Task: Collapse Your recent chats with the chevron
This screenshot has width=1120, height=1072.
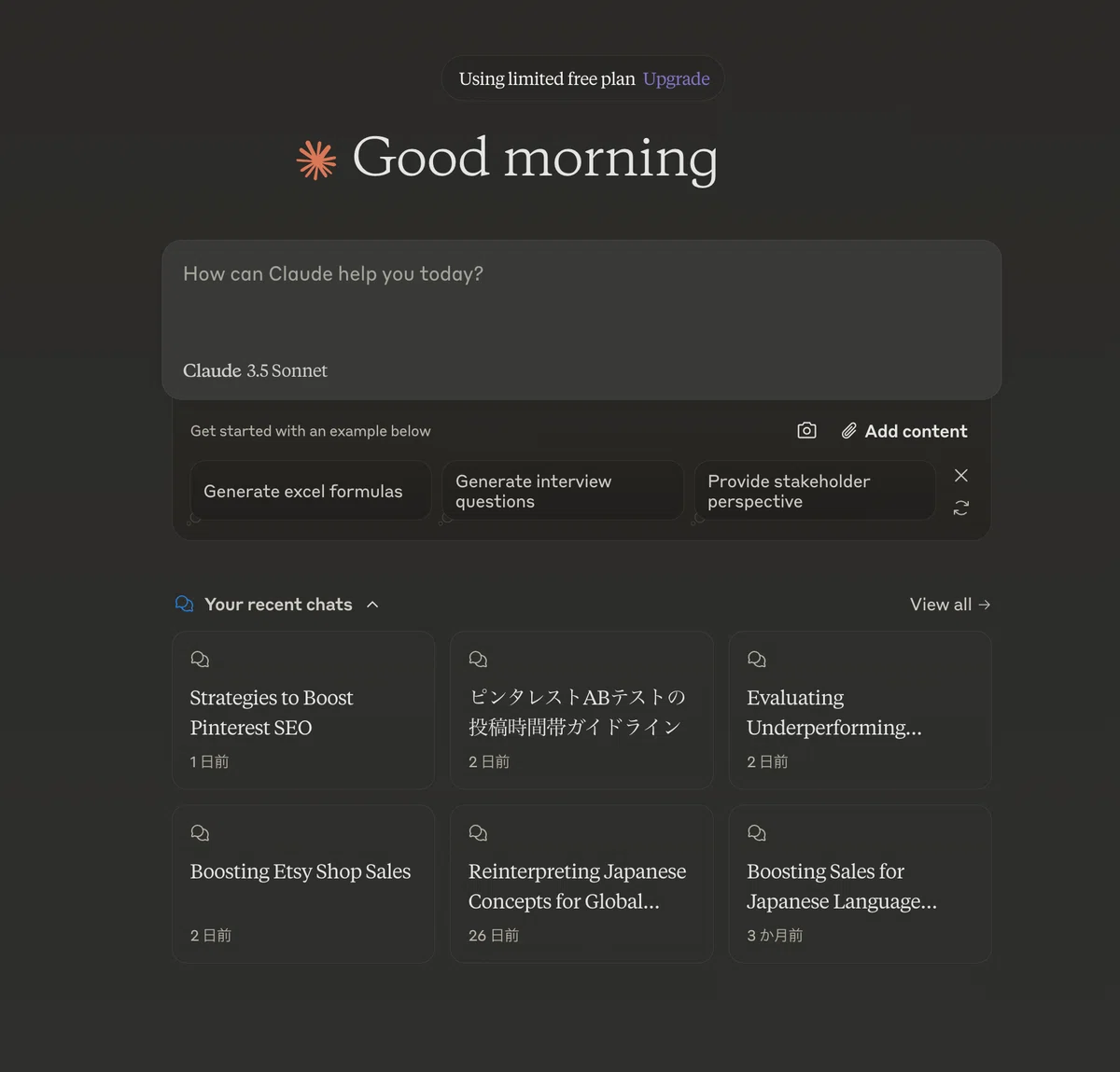Action: tap(372, 605)
